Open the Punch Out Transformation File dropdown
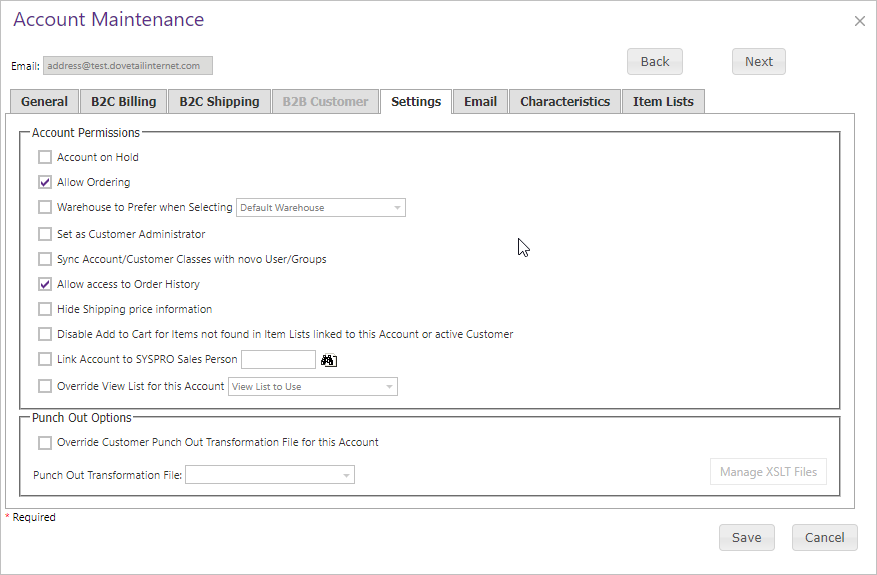This screenshot has width=877, height=575. pyautogui.click(x=270, y=475)
